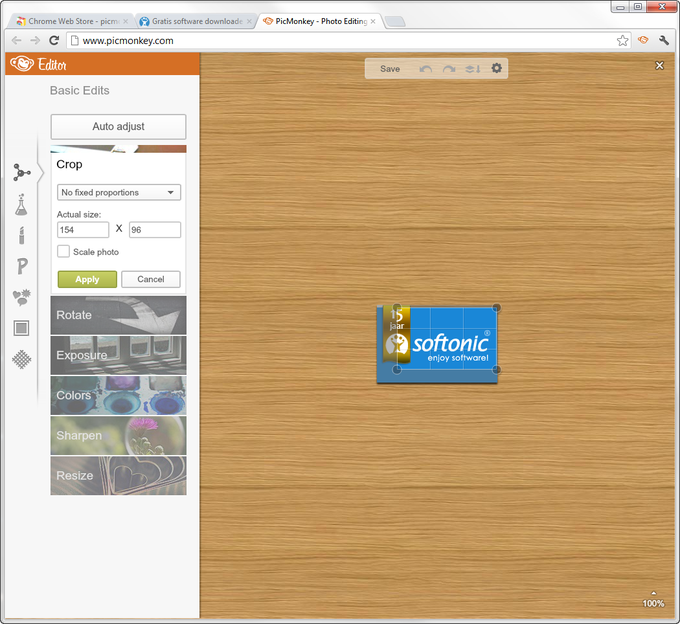The height and width of the screenshot is (624, 680).
Task: Click the PicMonkey monkey logo
Action: [x=22, y=64]
